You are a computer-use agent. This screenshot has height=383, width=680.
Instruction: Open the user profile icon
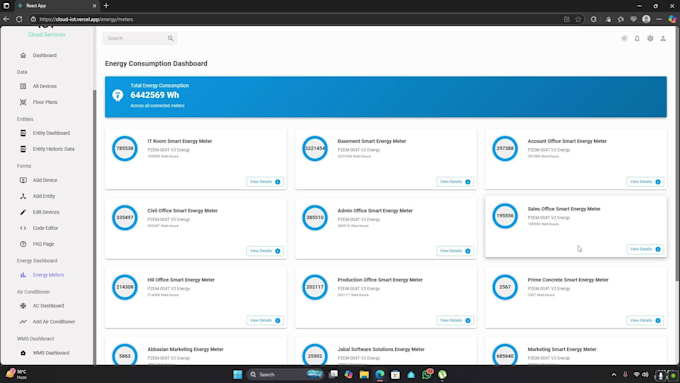pyautogui.click(x=663, y=38)
